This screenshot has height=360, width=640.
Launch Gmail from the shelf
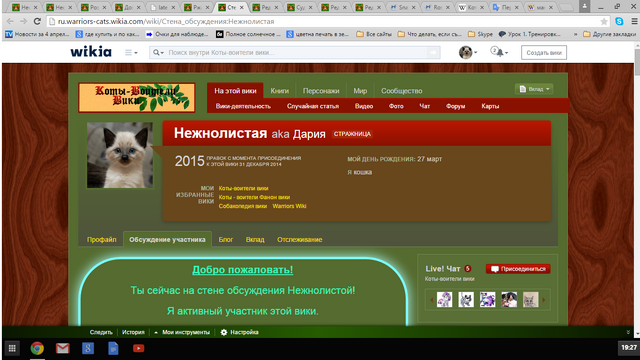62,349
